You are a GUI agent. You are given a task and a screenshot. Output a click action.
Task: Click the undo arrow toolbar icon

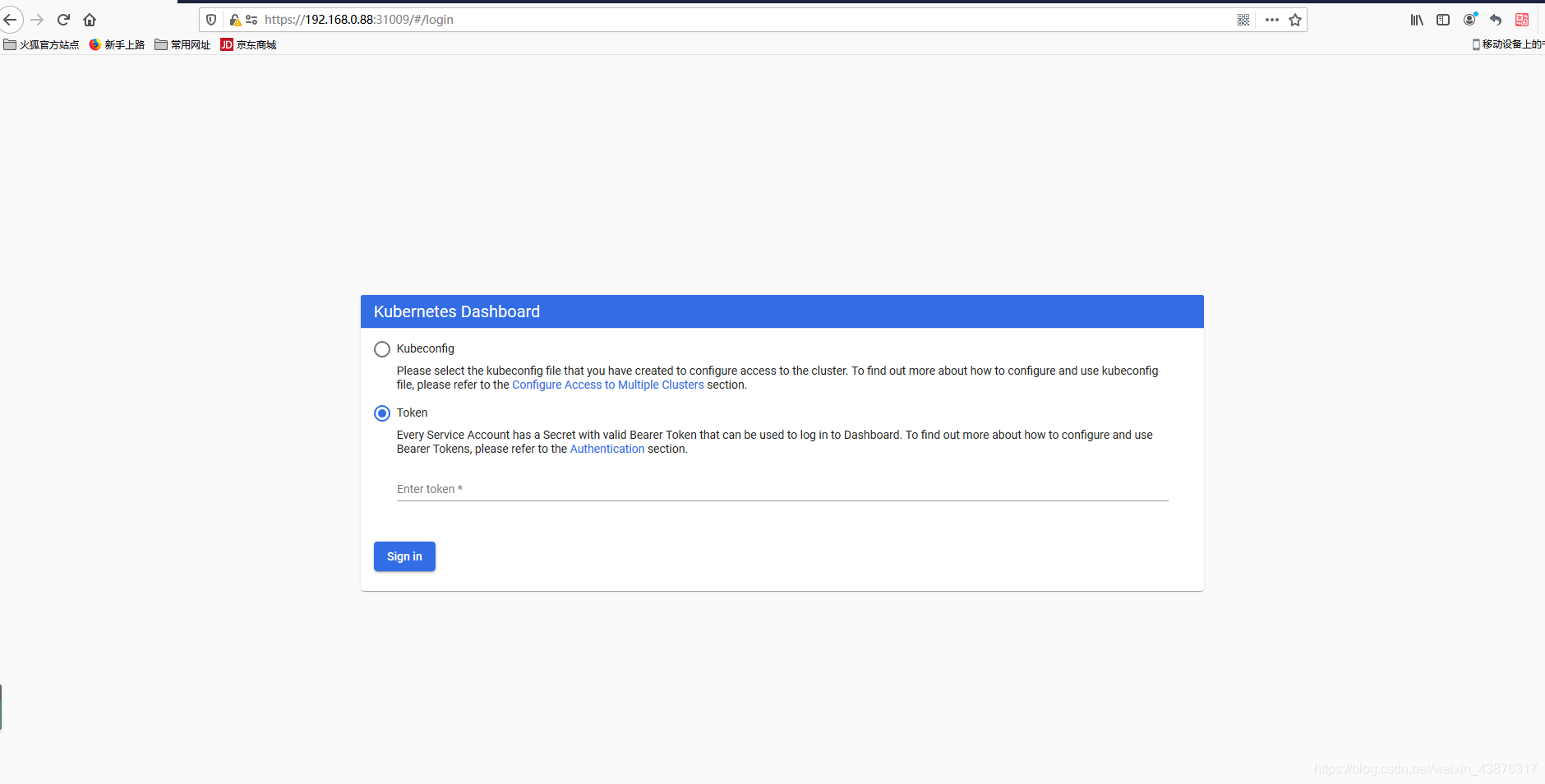pyautogui.click(x=1496, y=20)
